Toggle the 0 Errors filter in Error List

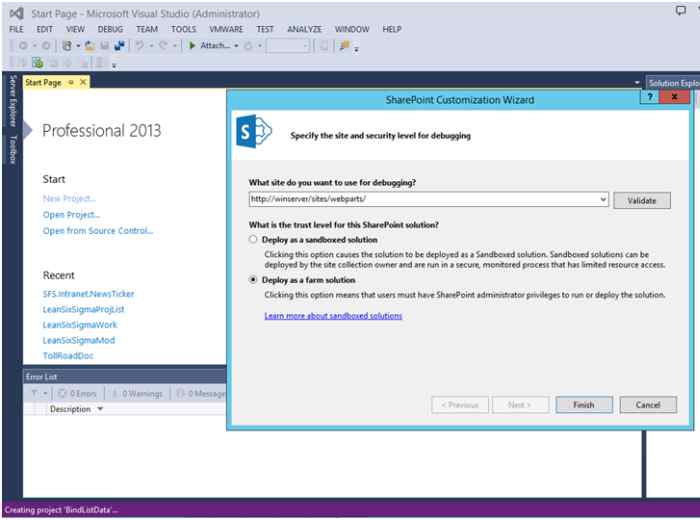(77, 393)
